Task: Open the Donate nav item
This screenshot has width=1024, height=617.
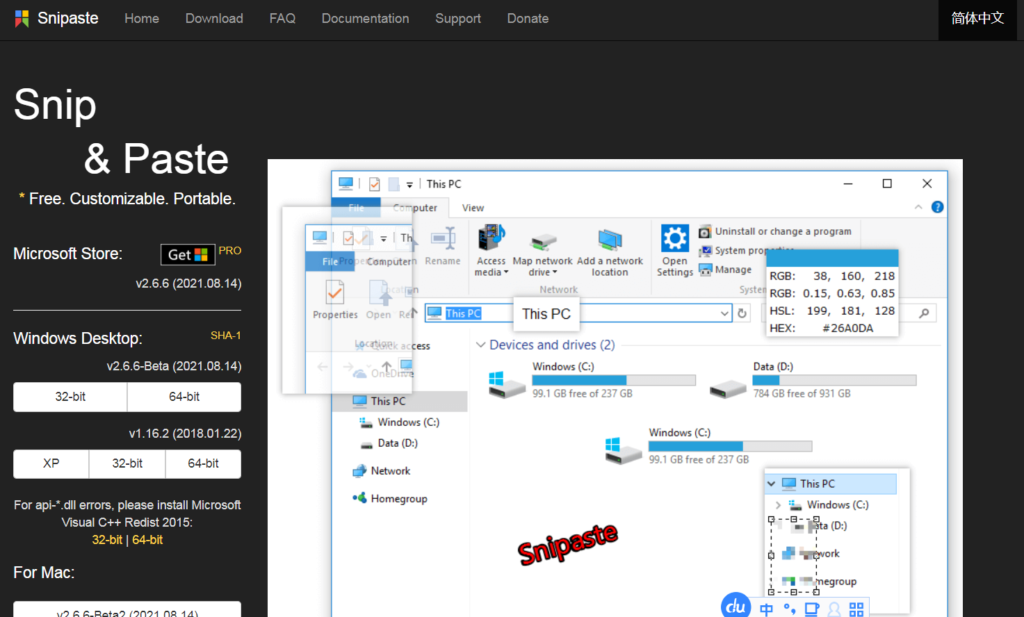Action: [x=528, y=18]
